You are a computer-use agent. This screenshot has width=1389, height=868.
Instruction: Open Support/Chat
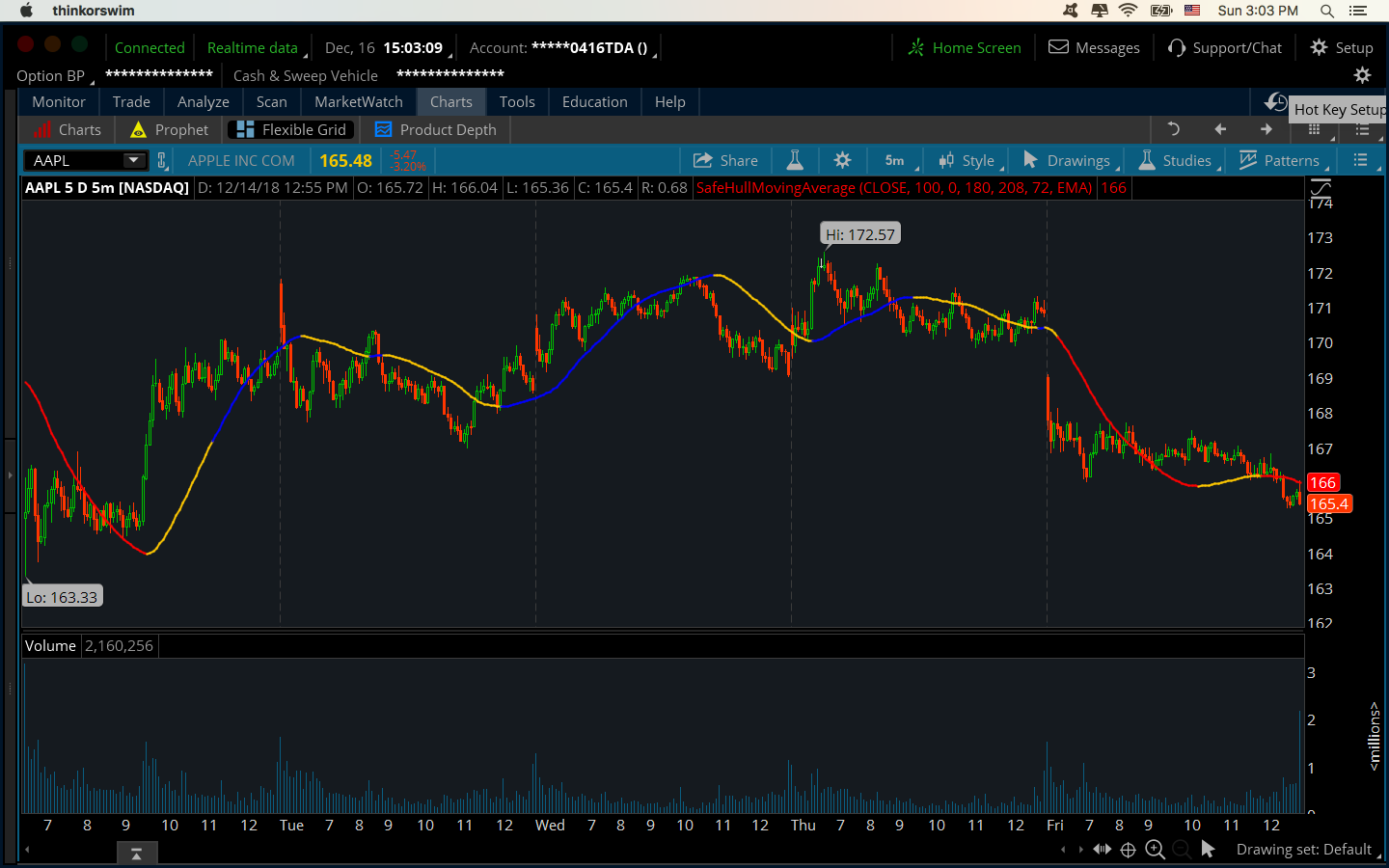(1225, 47)
